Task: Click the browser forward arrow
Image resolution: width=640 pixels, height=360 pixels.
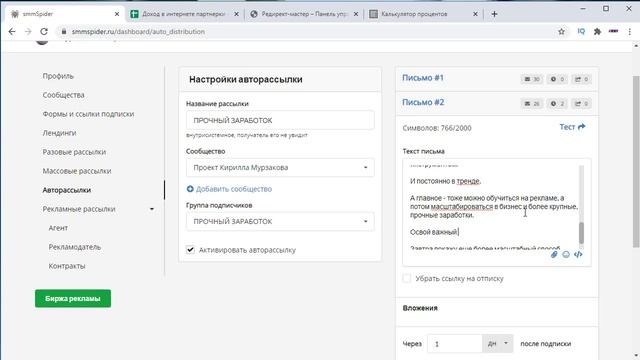Action: pyautogui.click(x=28, y=31)
